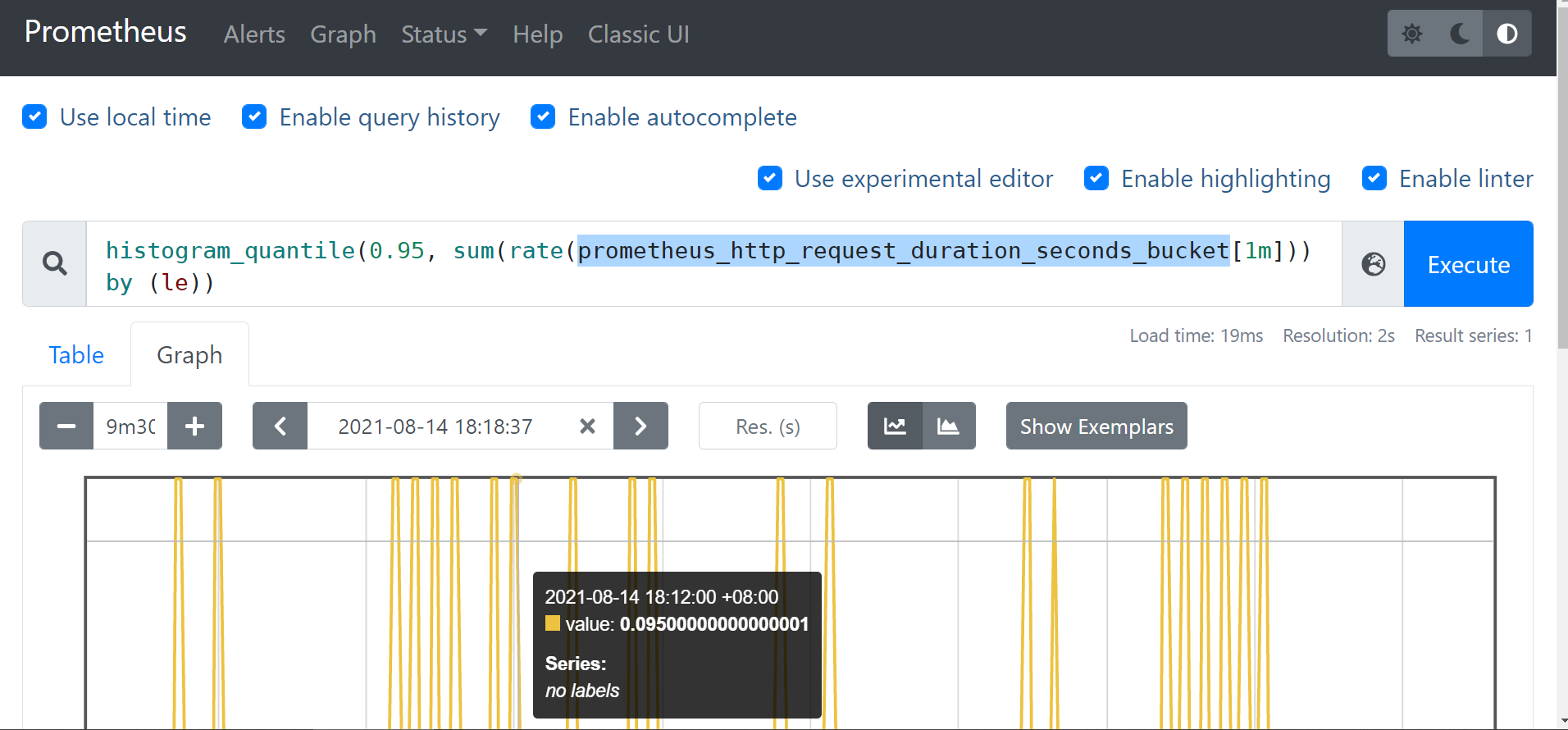Click the Enable linter label
Viewport: 1568px width, 730px height.
[1466, 179]
